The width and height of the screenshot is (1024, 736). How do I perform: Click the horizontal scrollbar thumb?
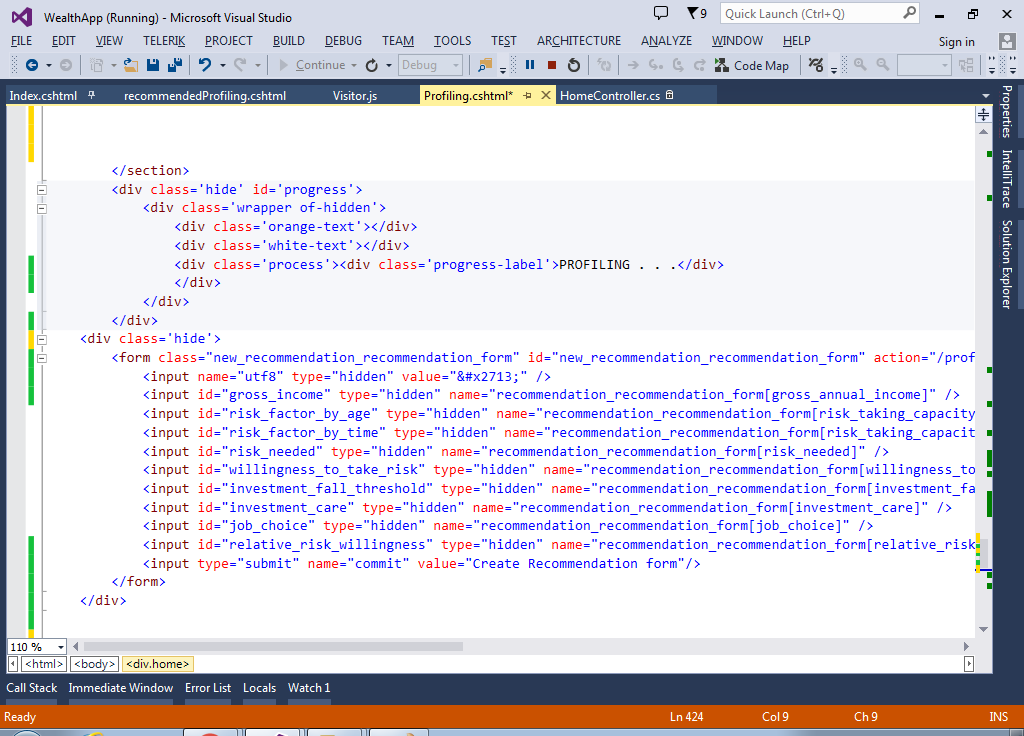(273, 647)
